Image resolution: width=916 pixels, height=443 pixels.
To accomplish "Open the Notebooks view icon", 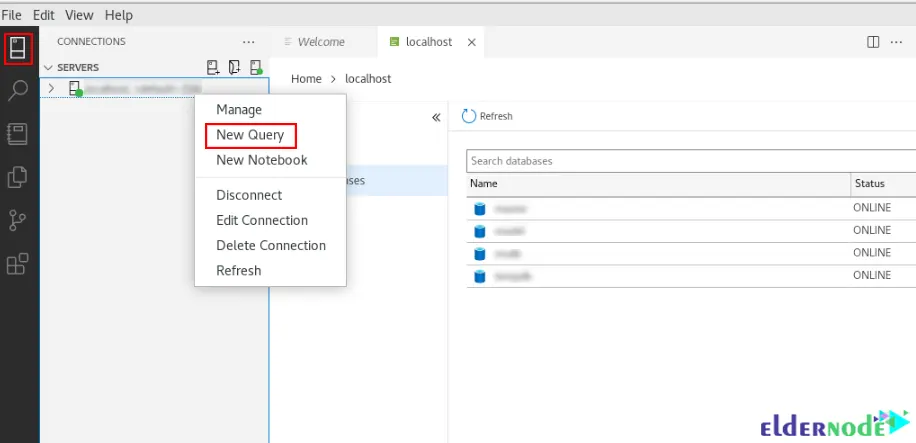I will pos(18,134).
